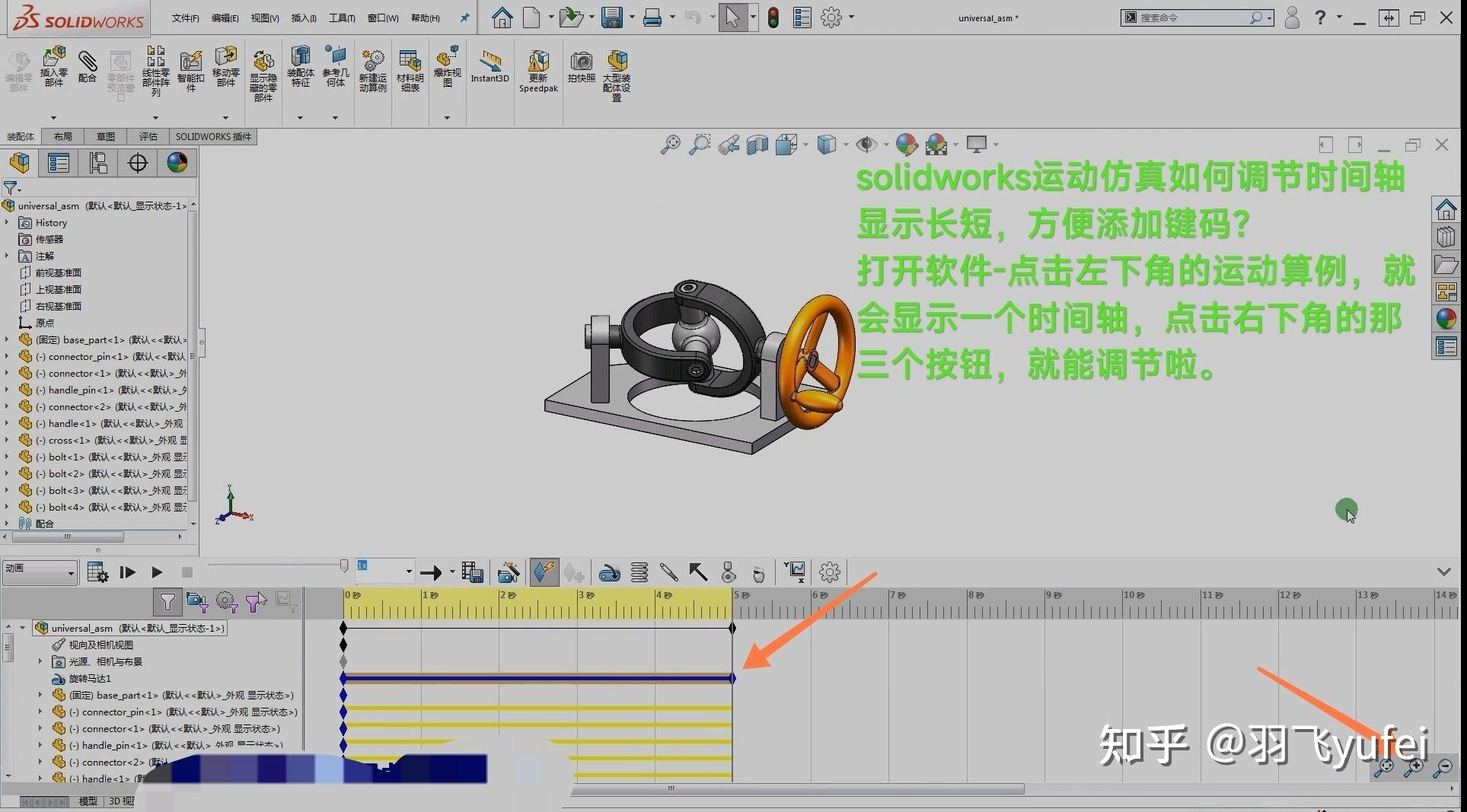Expand the 注解 node in the tree

pyautogui.click(x=7, y=256)
